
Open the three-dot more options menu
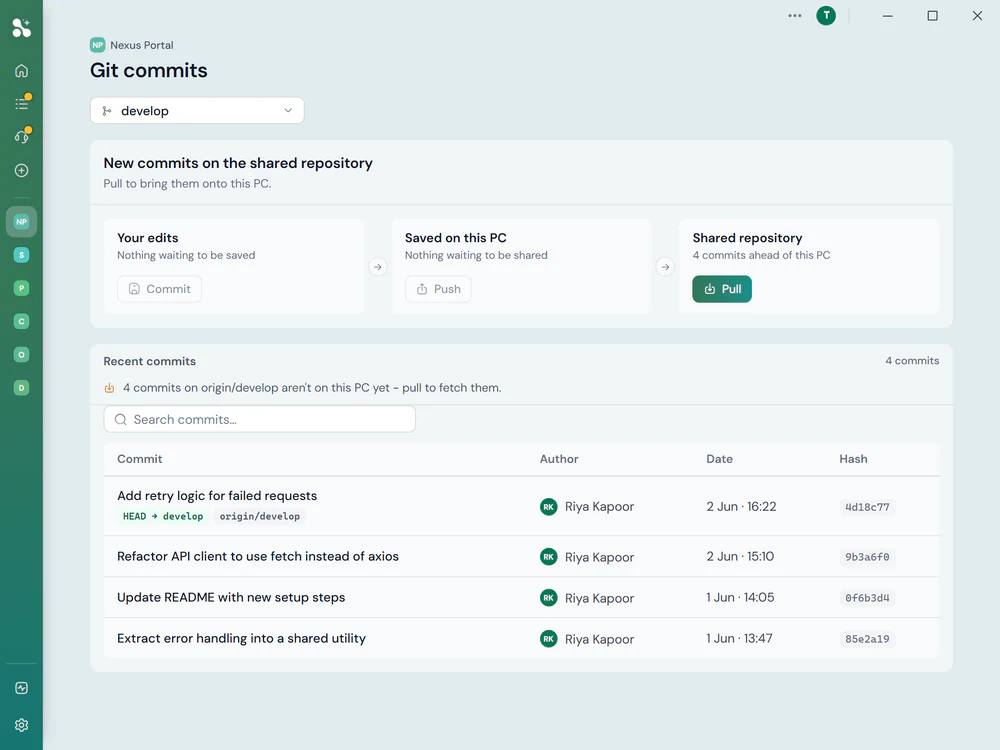pos(795,16)
